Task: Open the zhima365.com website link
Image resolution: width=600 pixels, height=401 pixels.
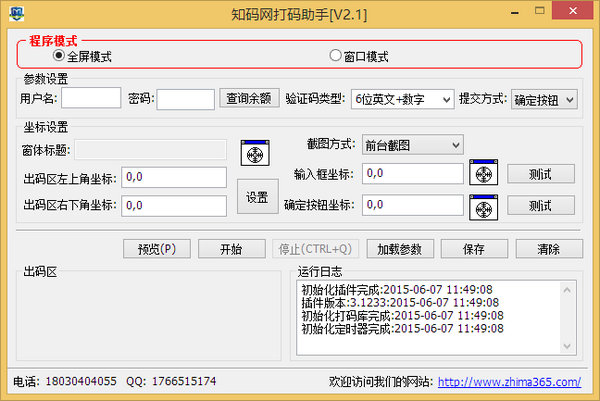Action: point(509,381)
